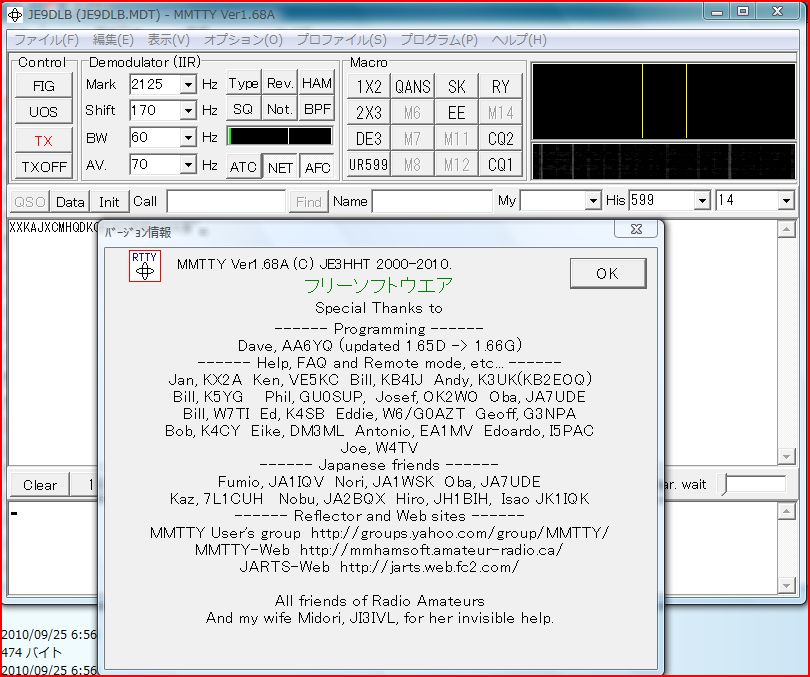Close the version info dialog
This screenshot has height=677, width=810.
635,231
